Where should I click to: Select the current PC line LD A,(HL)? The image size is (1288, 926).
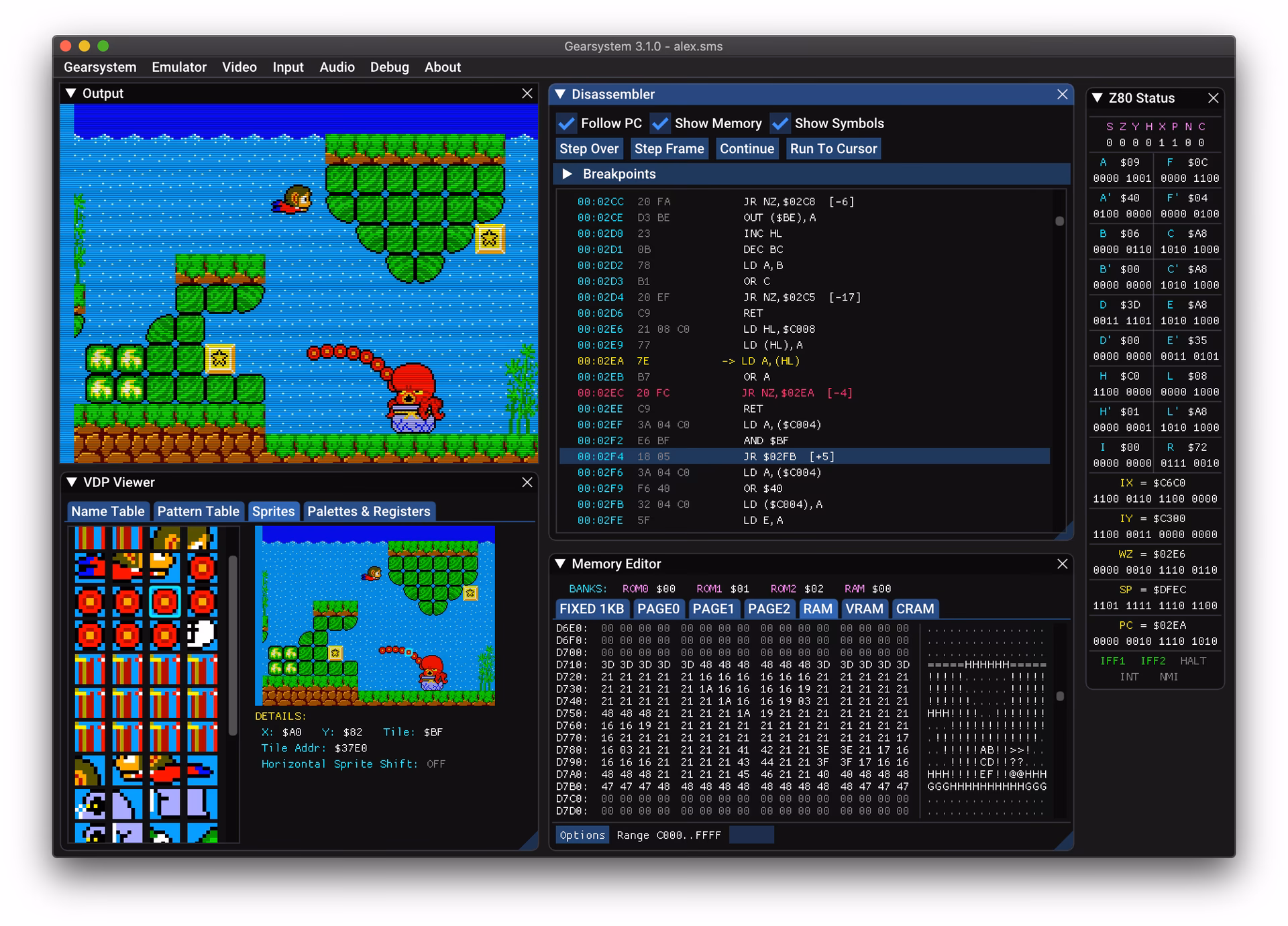pos(805,361)
